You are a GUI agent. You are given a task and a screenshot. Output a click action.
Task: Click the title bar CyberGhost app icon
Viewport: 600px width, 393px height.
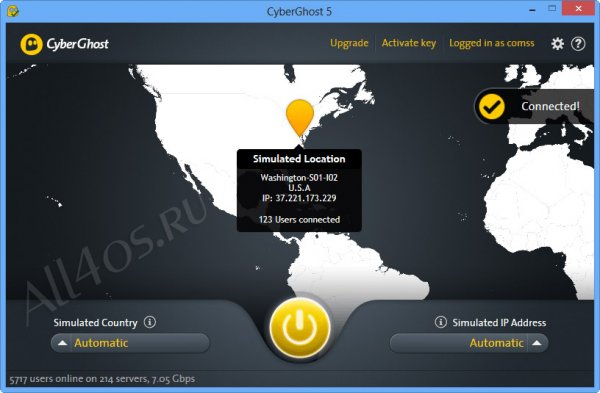pos(13,11)
